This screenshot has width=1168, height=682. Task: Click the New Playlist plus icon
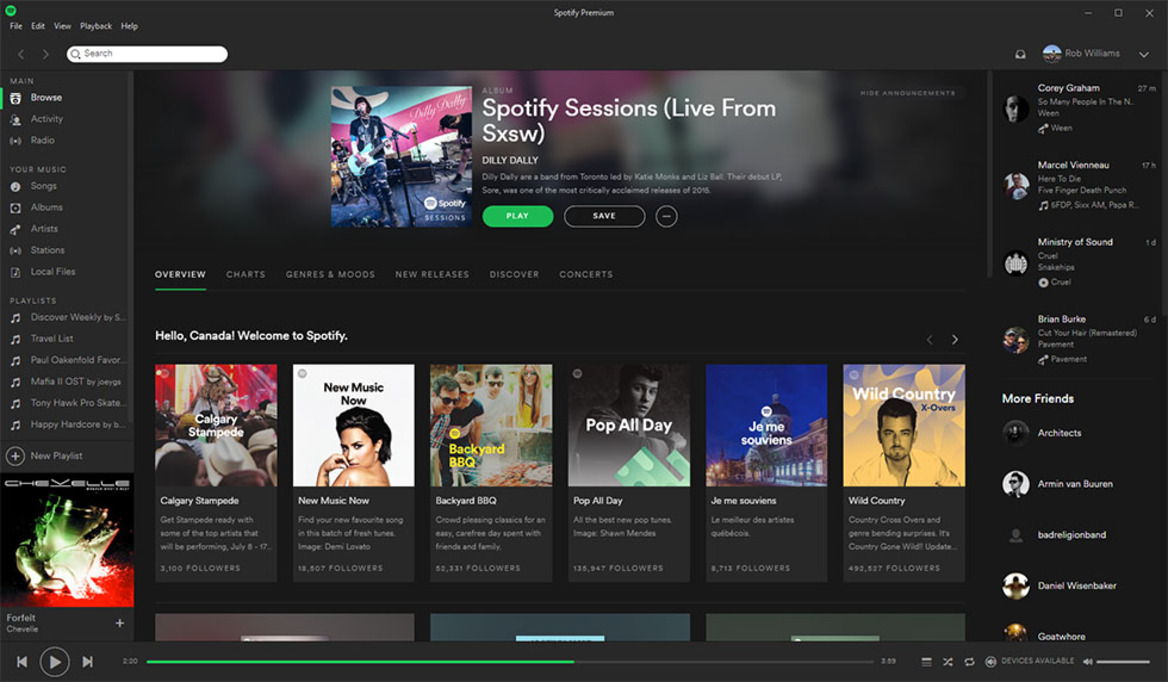click(x=15, y=456)
